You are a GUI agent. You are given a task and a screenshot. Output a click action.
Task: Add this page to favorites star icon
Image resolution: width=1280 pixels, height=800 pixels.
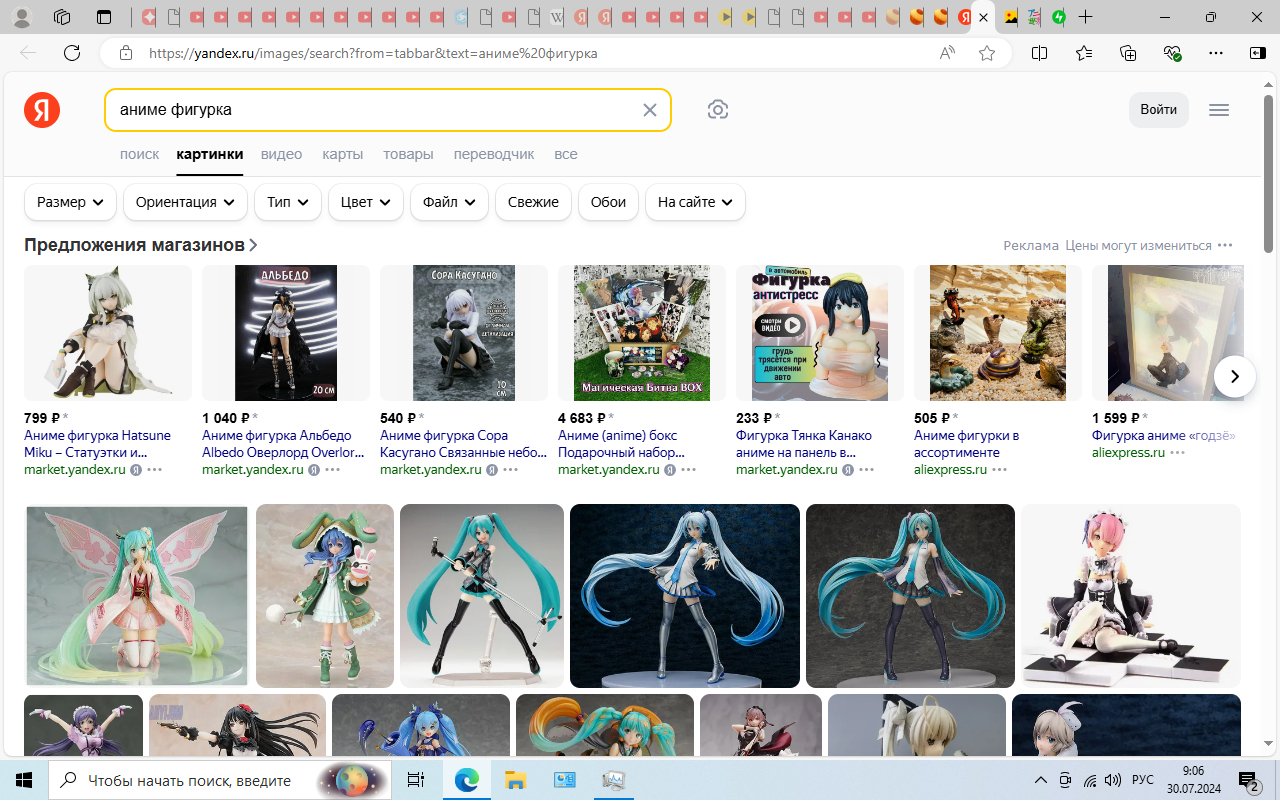tap(987, 53)
